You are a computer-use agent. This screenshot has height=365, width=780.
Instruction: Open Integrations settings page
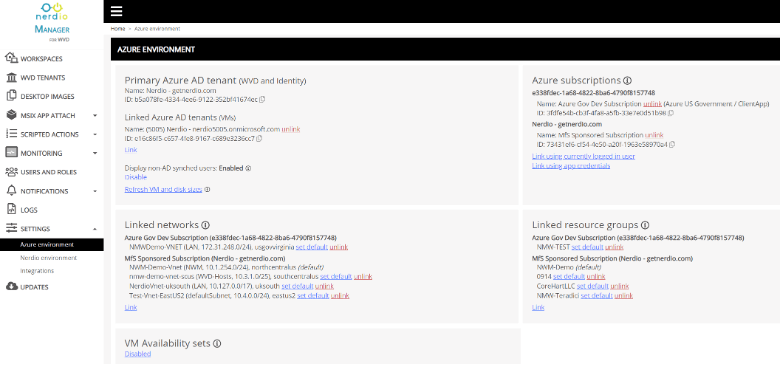[x=37, y=271]
